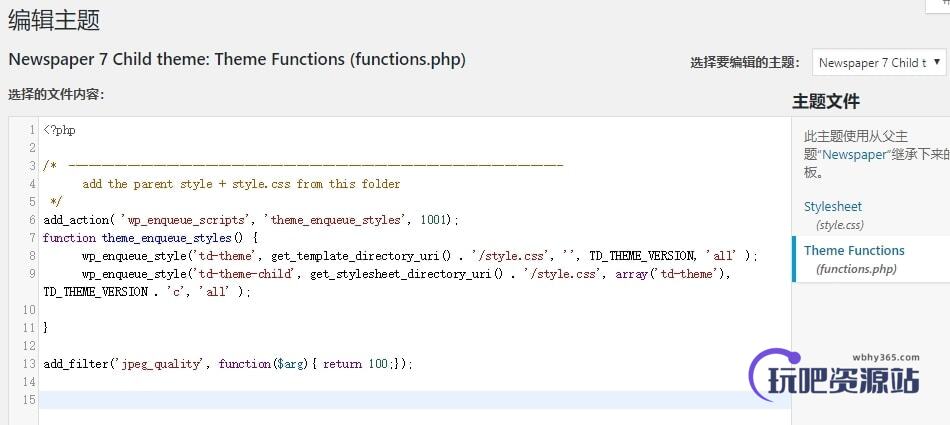Screen dimensions: 950x425
Task: Click the comment 'add the parent style' line
Action: (x=241, y=184)
